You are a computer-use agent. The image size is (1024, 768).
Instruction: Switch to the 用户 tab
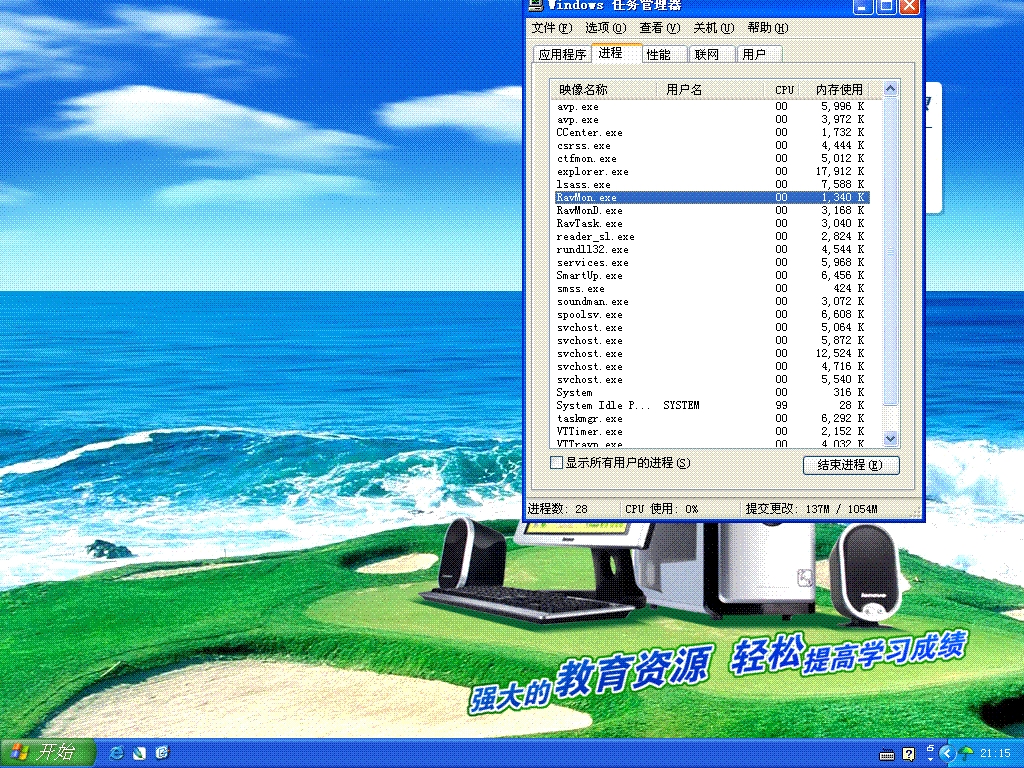point(759,54)
